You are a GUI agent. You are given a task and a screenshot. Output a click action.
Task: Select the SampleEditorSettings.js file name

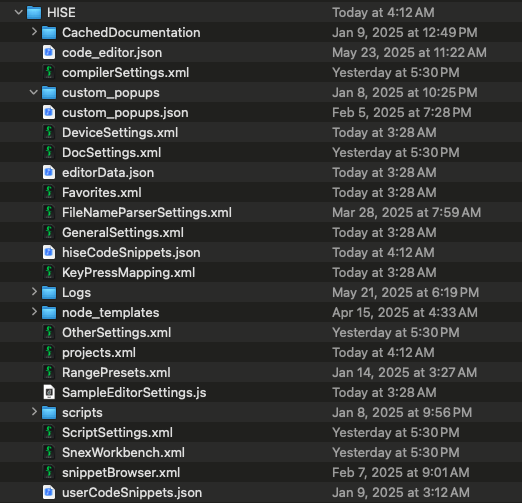tap(134, 393)
